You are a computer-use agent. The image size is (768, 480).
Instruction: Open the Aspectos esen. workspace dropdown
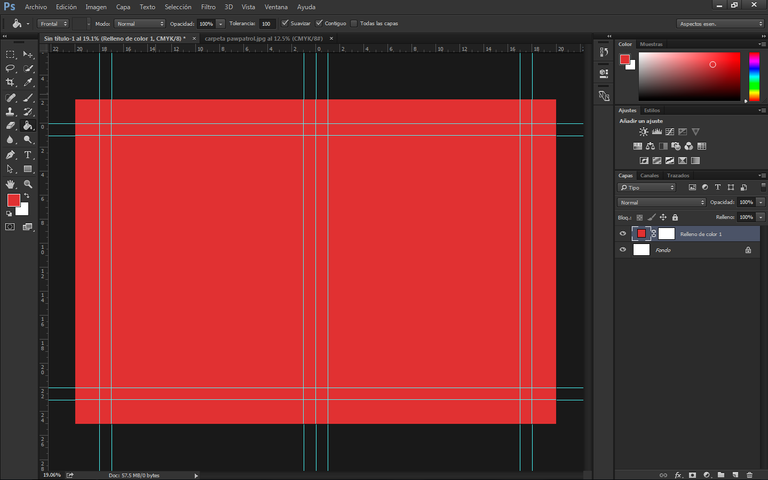(x=720, y=24)
